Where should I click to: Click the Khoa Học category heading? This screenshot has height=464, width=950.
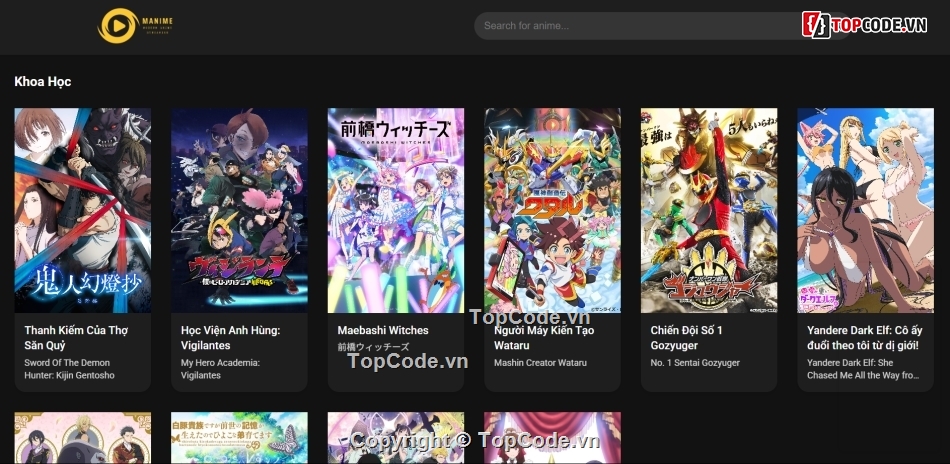[x=42, y=81]
